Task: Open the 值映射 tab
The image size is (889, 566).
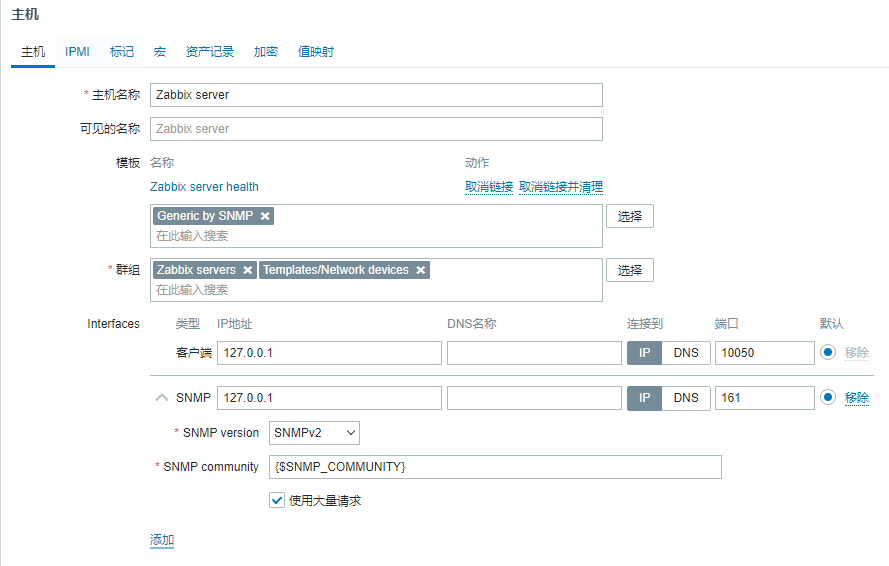Action: pyautogui.click(x=316, y=52)
